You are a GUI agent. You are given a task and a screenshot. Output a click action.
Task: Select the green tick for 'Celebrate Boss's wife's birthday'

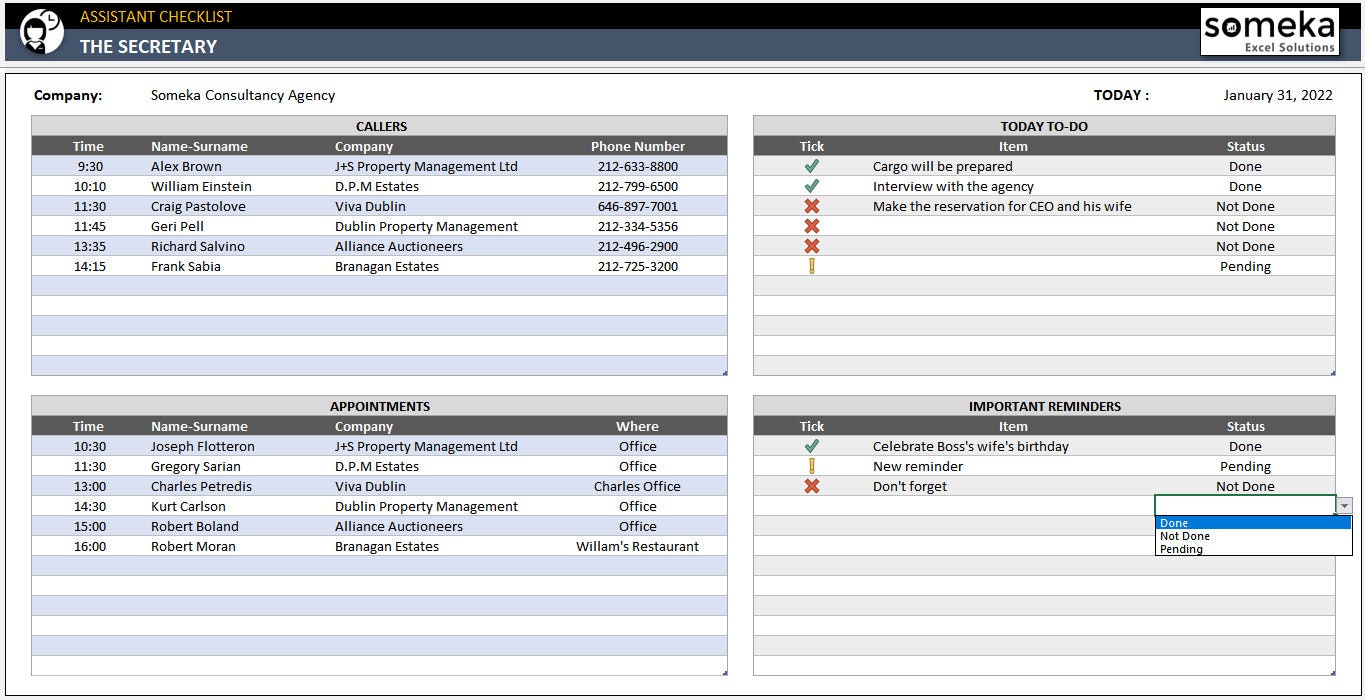811,446
